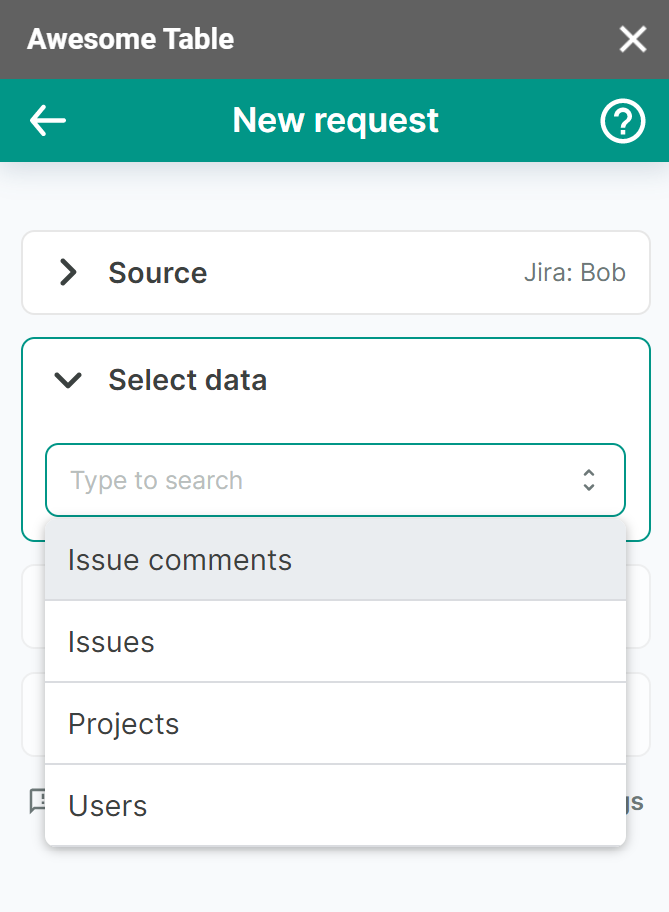The width and height of the screenshot is (669, 912).
Task: Open help via the question mark icon
Action: tap(622, 121)
